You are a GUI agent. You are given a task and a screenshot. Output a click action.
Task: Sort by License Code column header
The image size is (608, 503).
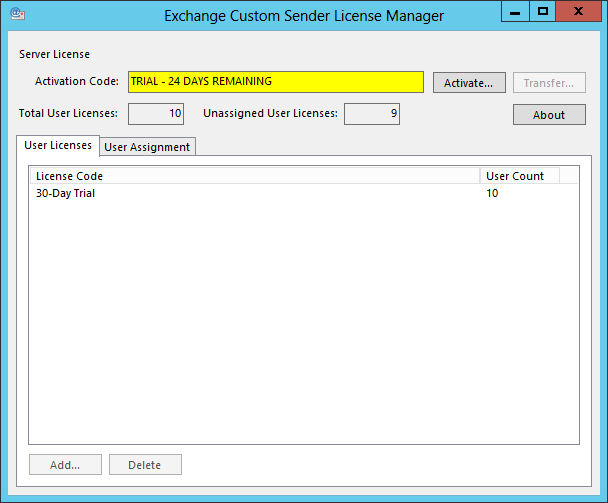tap(255, 176)
